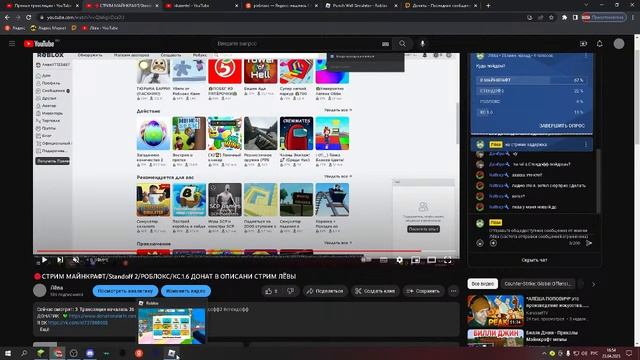Bookmark this page with star icon

551,18
